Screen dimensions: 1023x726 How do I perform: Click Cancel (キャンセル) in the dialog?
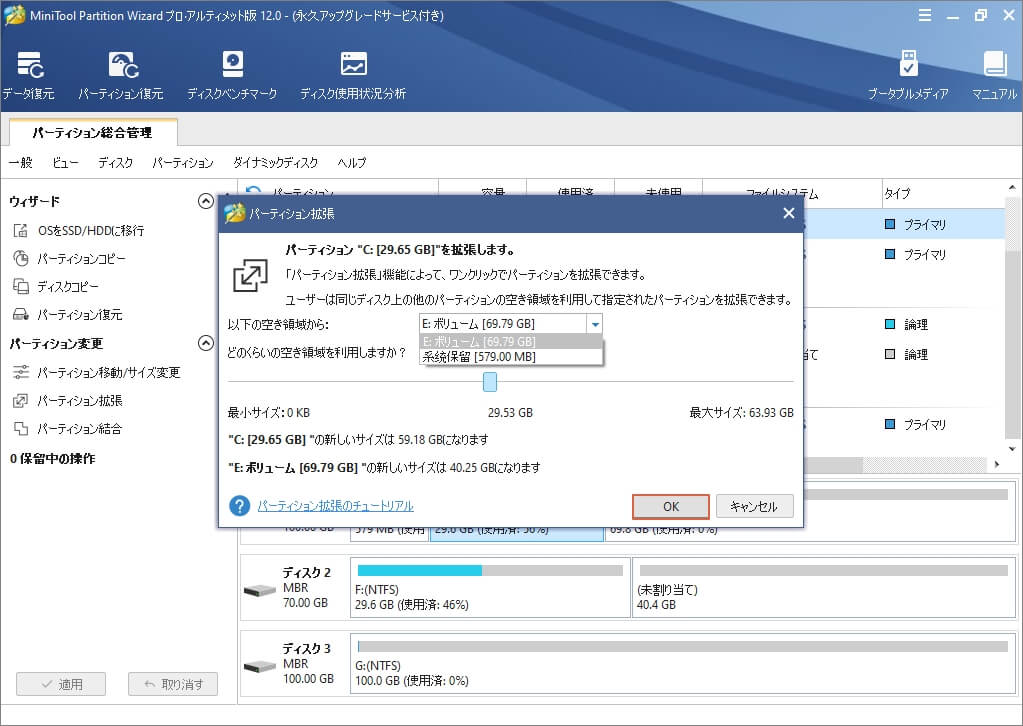click(755, 506)
